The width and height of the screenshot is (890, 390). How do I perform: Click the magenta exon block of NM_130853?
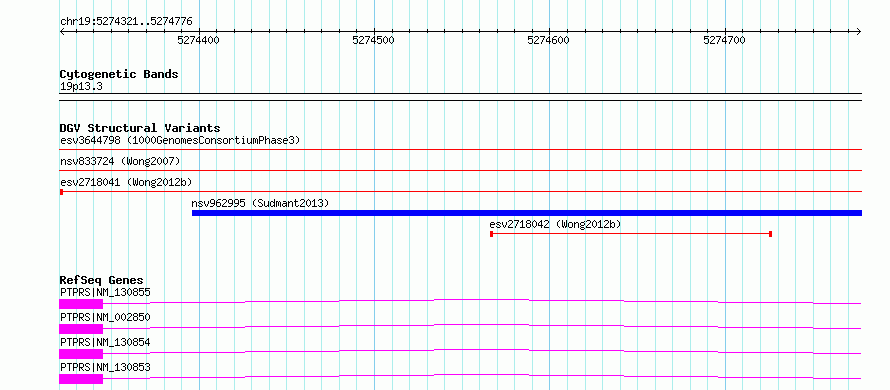[81, 379]
